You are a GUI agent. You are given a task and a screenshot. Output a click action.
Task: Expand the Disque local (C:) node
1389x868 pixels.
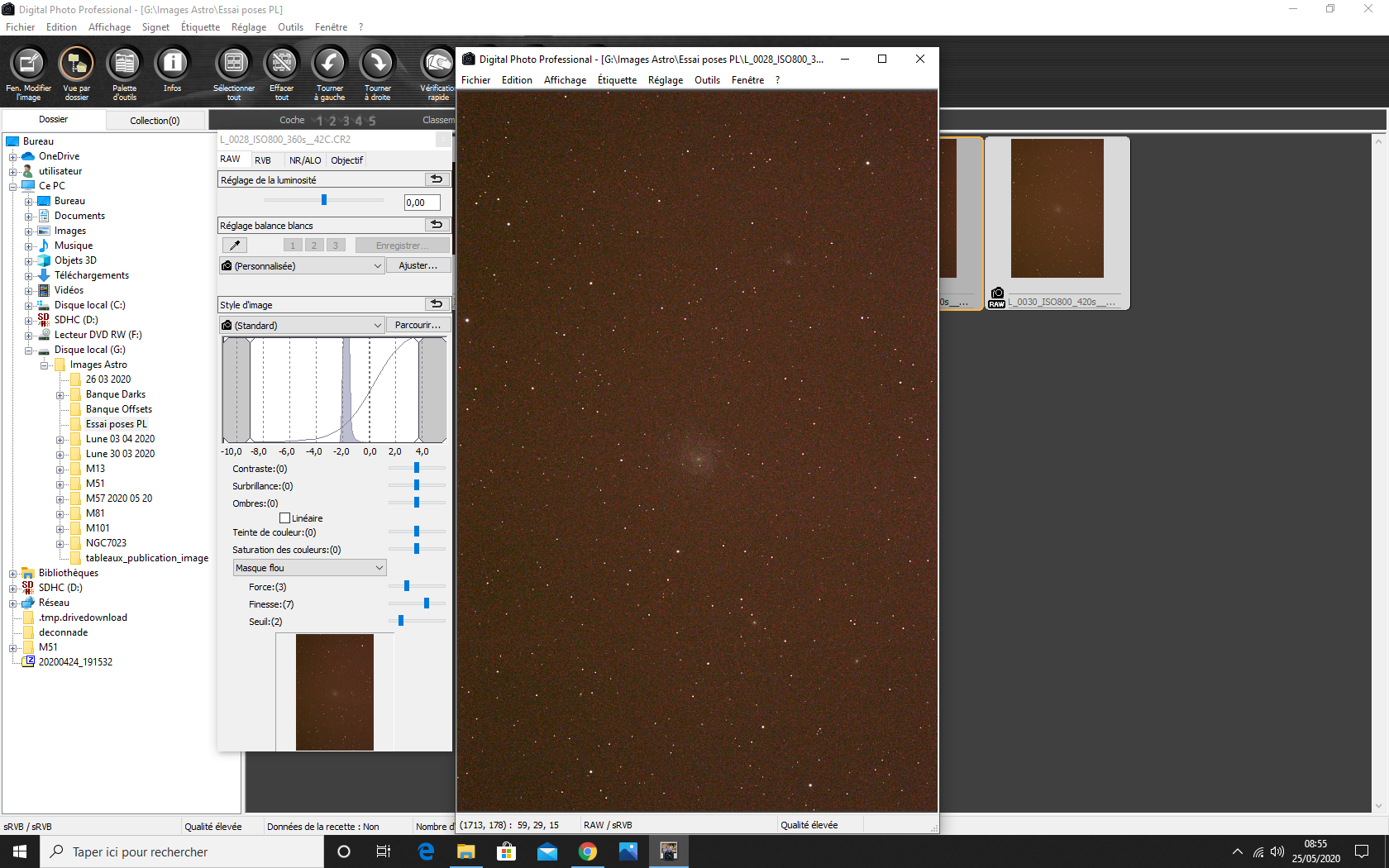tap(29, 306)
